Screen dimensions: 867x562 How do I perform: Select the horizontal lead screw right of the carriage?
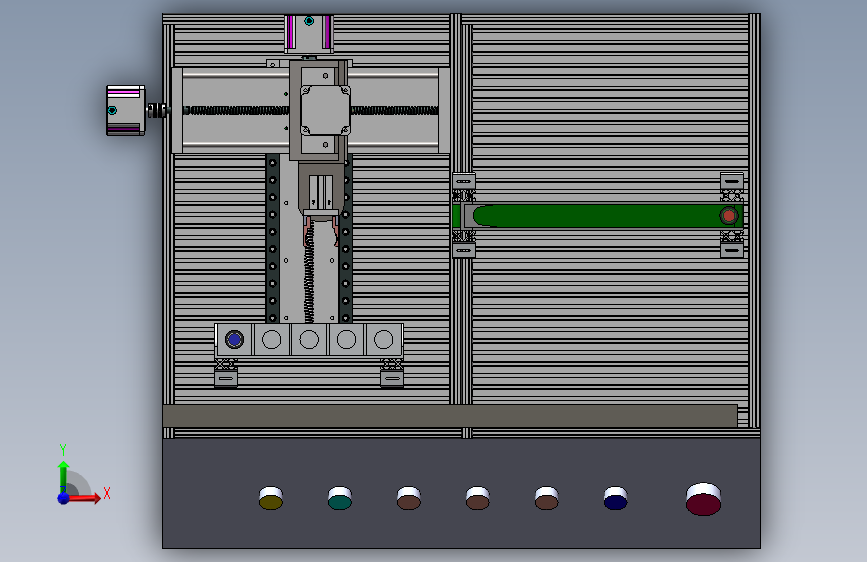coord(395,110)
